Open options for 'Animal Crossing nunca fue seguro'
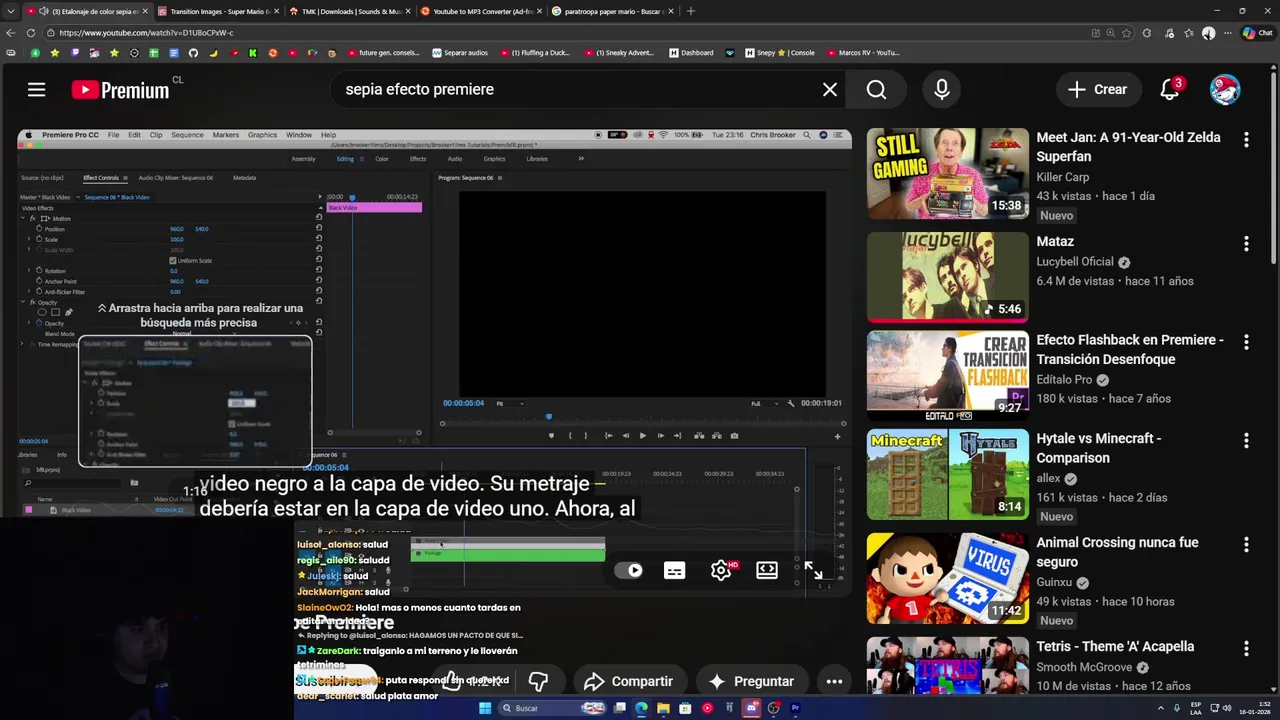This screenshot has height=720, width=1280. [x=1246, y=545]
